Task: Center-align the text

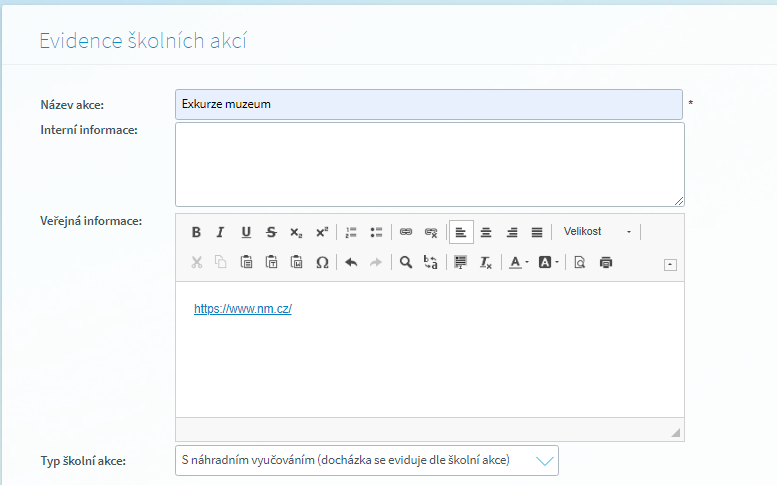Action: tap(486, 232)
